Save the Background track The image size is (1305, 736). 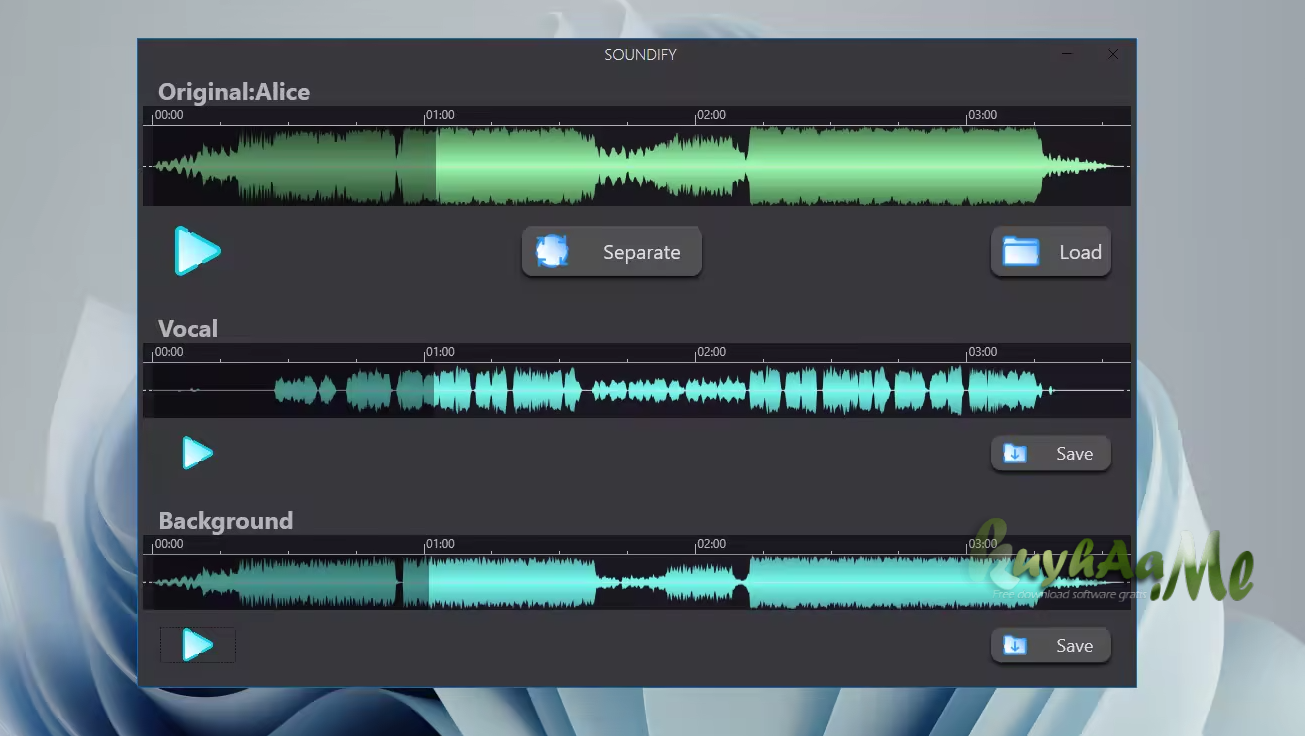1051,646
